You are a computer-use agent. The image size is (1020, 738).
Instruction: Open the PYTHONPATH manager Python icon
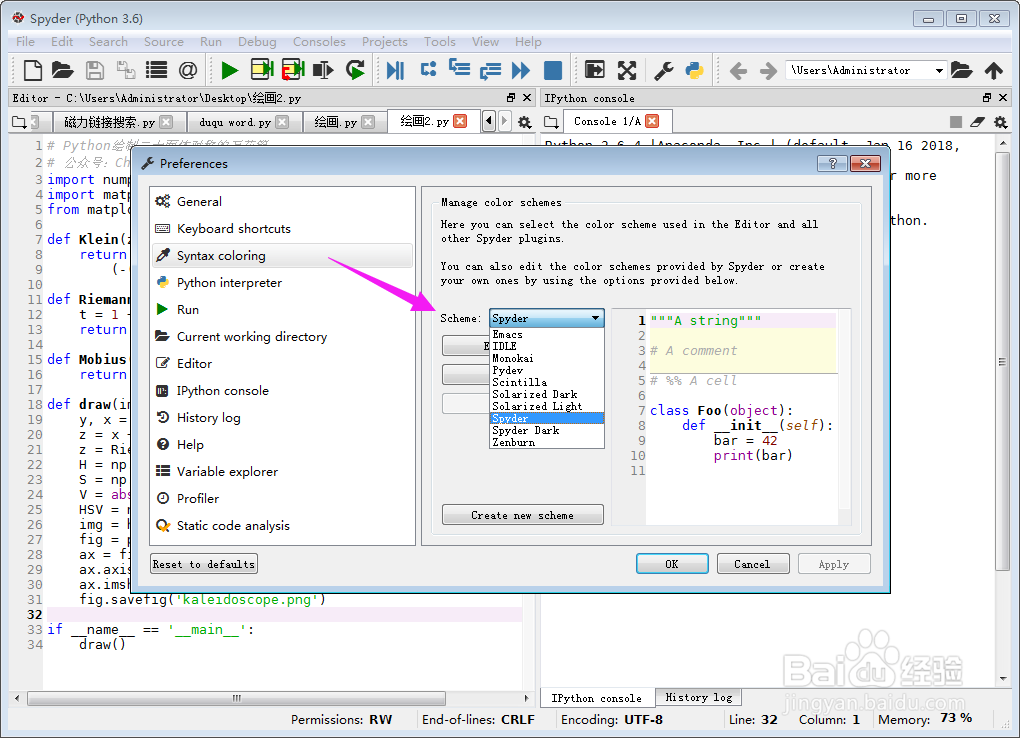coord(695,70)
